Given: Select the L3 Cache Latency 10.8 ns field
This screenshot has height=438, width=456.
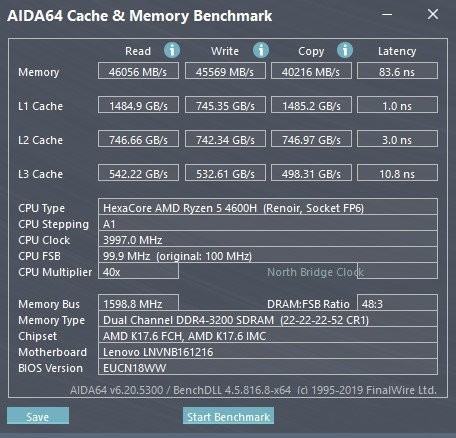Looking at the screenshot, I should 397,173.
